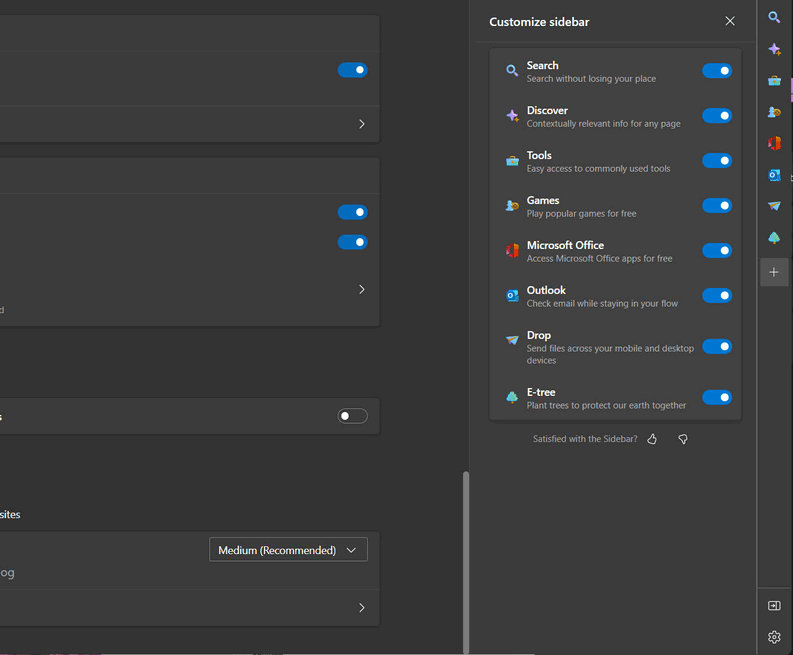Open Microsoft Office icon in sidebar strip

pyautogui.click(x=774, y=143)
